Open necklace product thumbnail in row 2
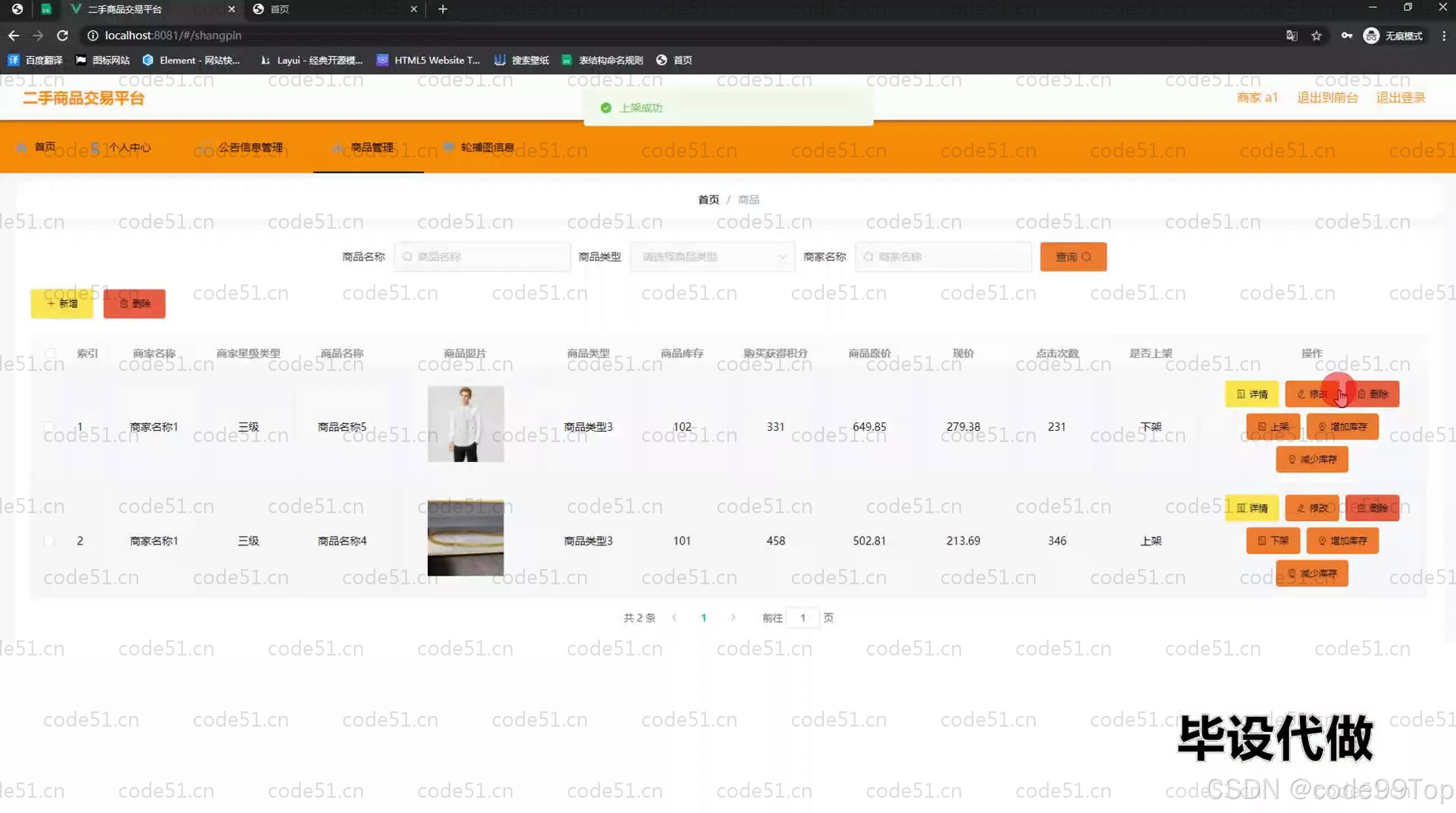Viewport: 1456px width, 813px height. point(465,537)
